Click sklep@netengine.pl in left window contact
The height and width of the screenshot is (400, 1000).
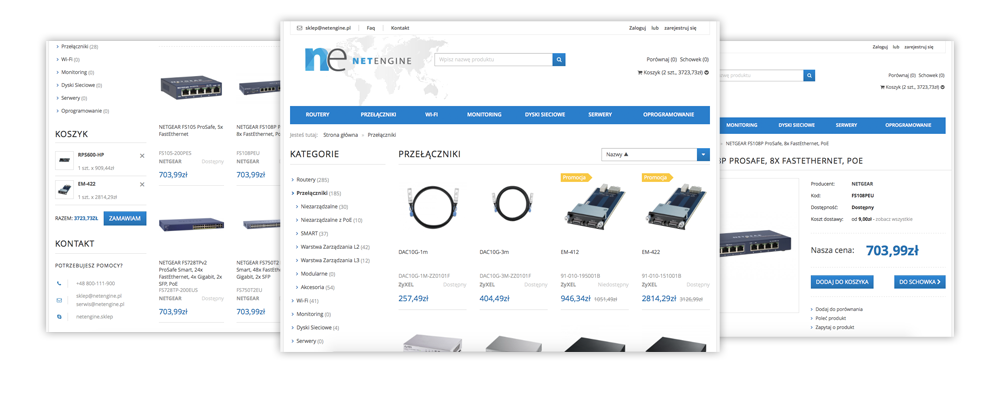point(99,296)
